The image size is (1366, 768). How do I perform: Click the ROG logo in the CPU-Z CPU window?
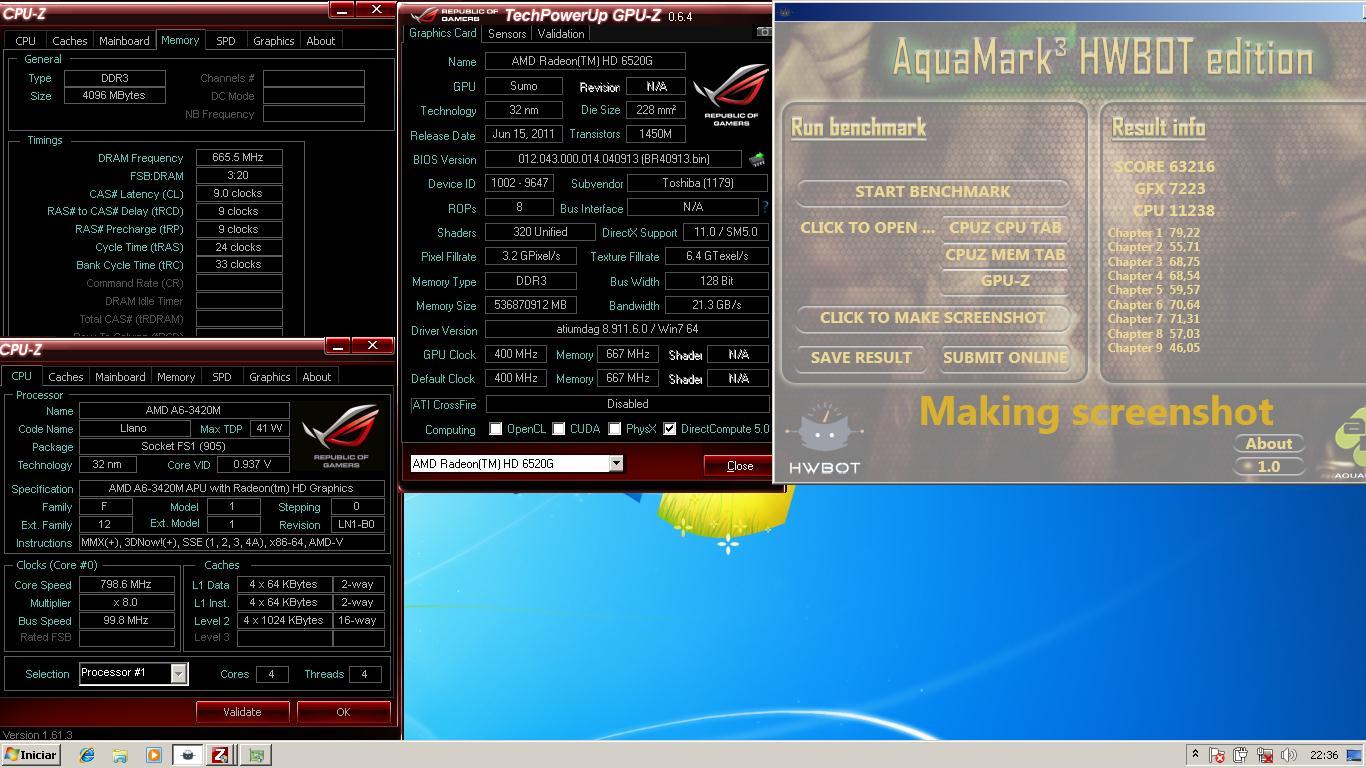341,436
